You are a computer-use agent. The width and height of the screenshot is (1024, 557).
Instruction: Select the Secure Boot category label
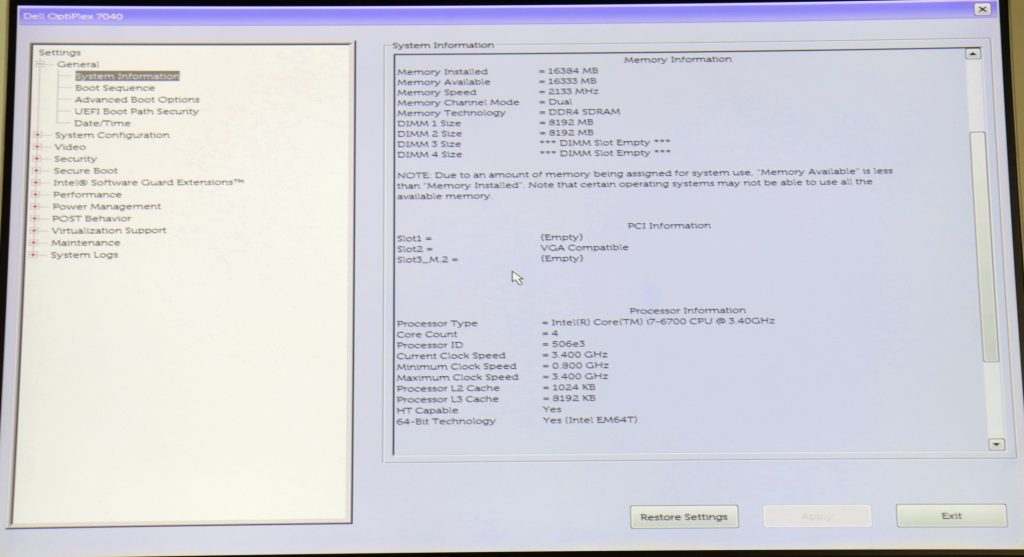86,170
